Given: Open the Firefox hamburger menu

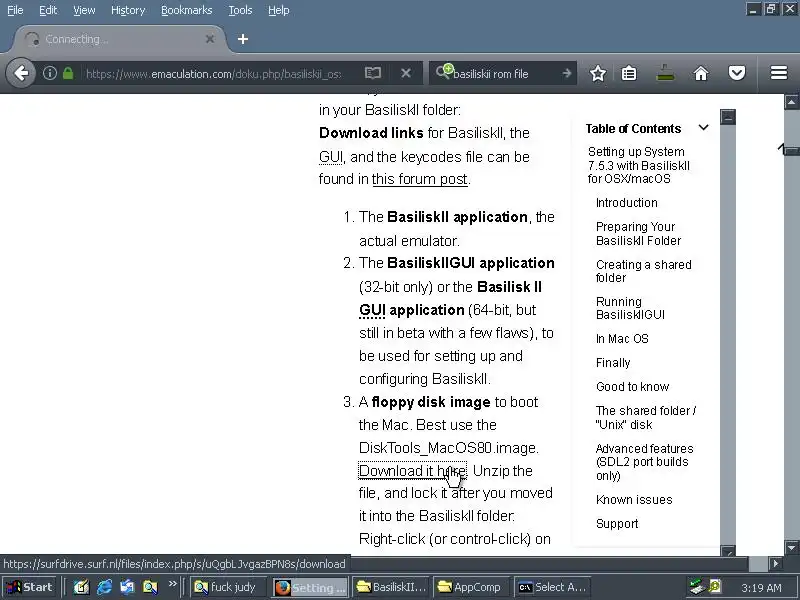Looking at the screenshot, I should coord(779,73).
